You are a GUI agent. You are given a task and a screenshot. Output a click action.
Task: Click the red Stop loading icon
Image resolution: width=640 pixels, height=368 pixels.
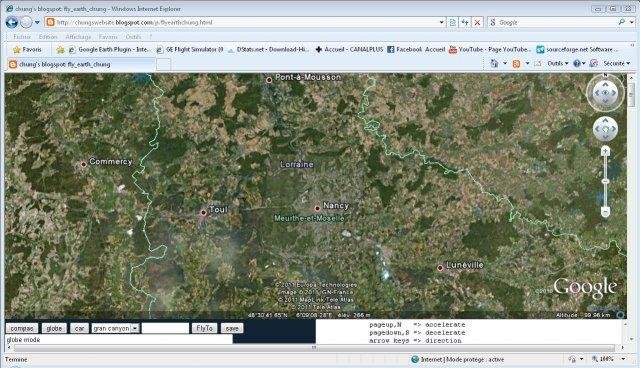pos(477,22)
